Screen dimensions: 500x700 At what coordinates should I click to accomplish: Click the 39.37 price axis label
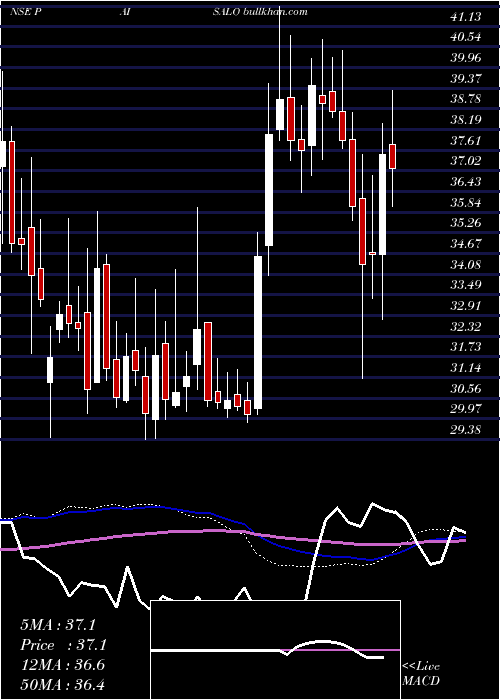click(466, 79)
